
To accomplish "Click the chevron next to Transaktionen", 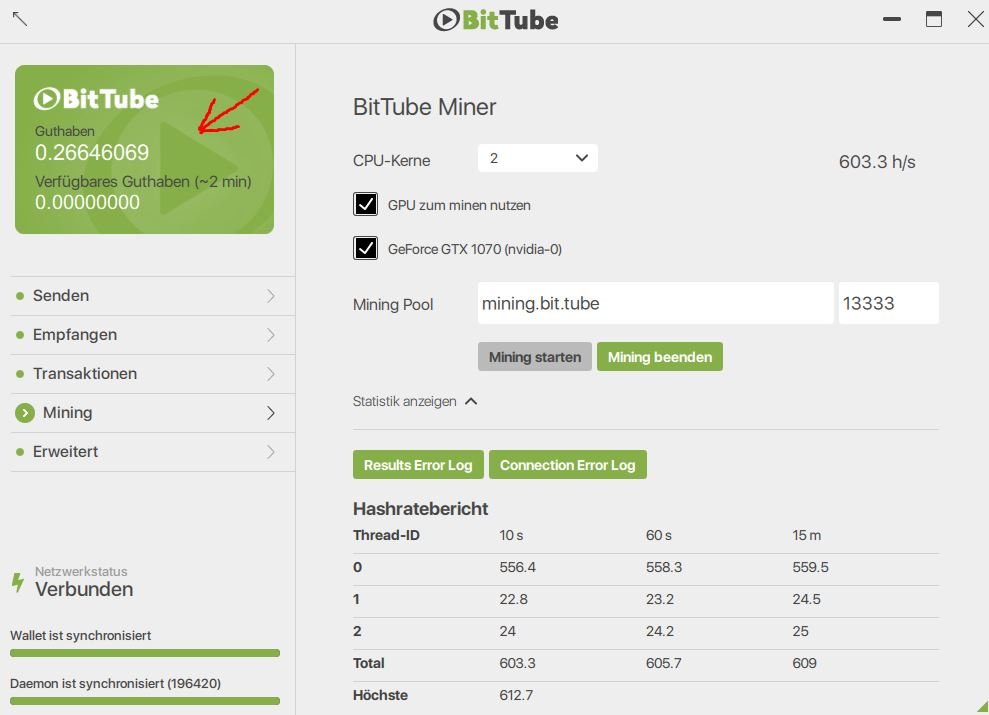I will click(271, 374).
